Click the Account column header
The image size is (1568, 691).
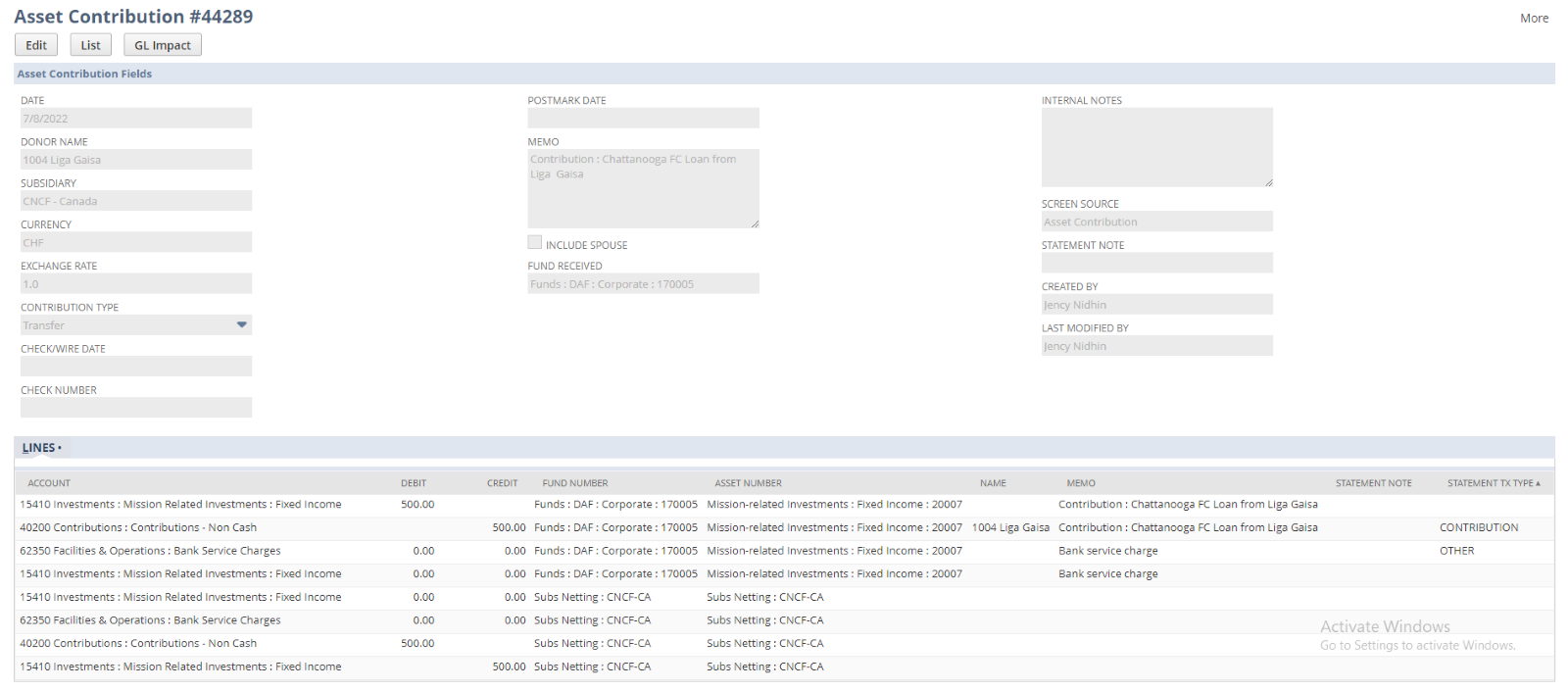tap(49, 483)
